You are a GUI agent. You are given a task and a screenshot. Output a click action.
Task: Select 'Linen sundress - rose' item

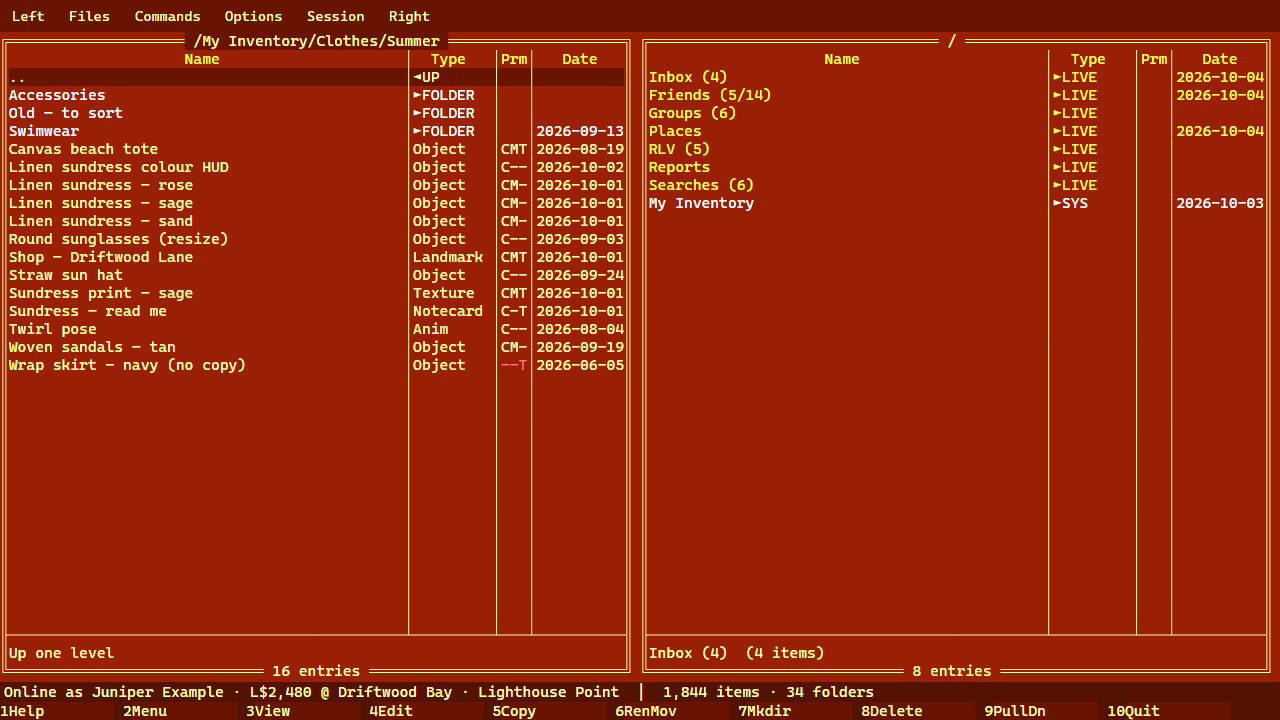pyautogui.click(x=316, y=185)
